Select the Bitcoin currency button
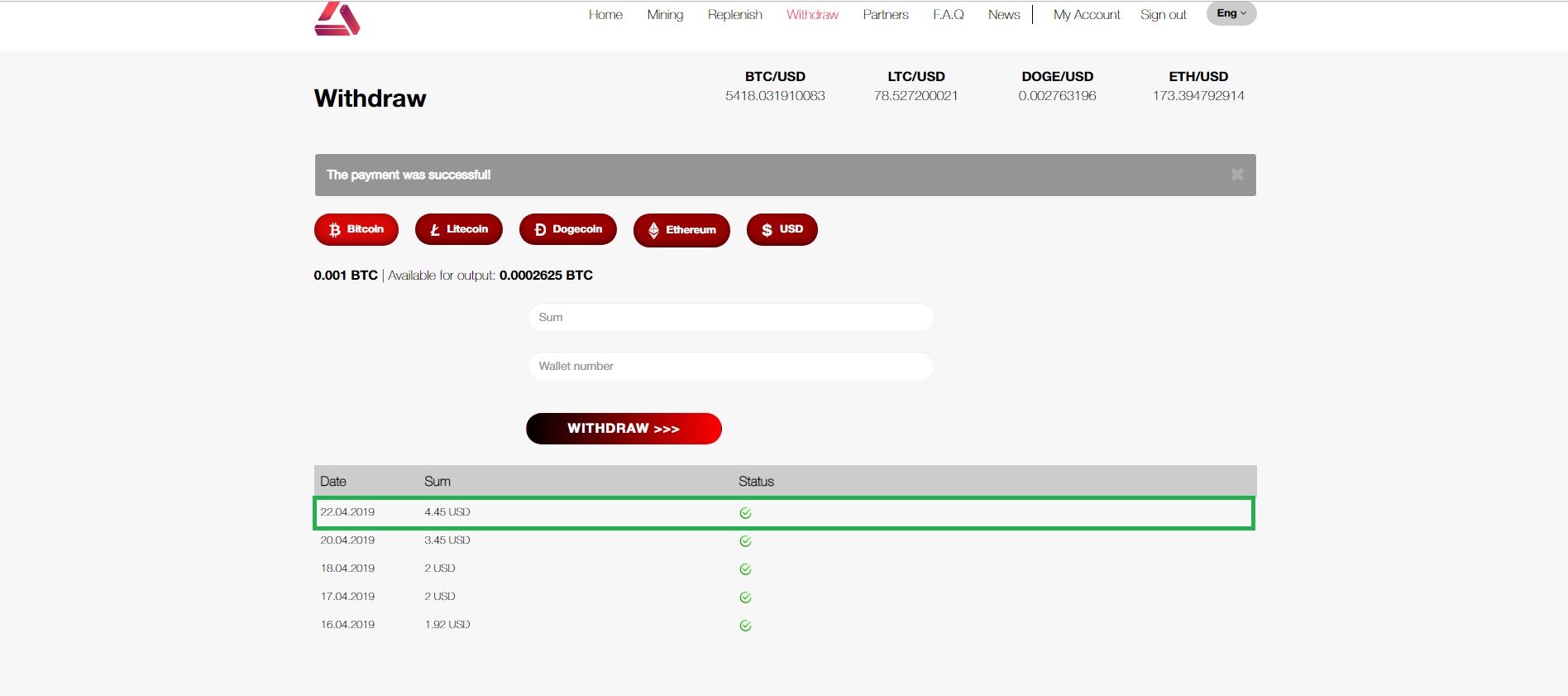 (x=356, y=229)
